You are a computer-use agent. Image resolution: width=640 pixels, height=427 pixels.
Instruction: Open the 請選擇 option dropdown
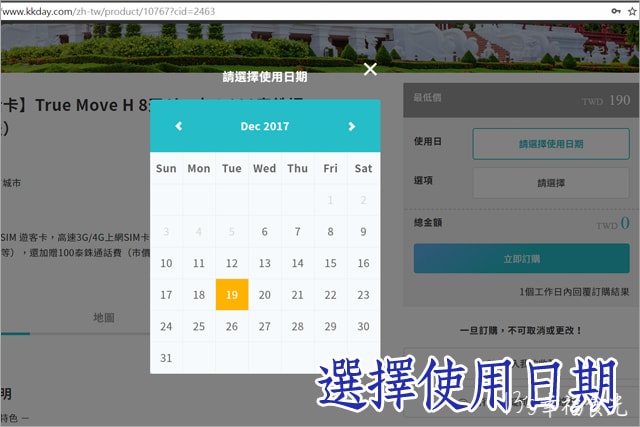551,183
